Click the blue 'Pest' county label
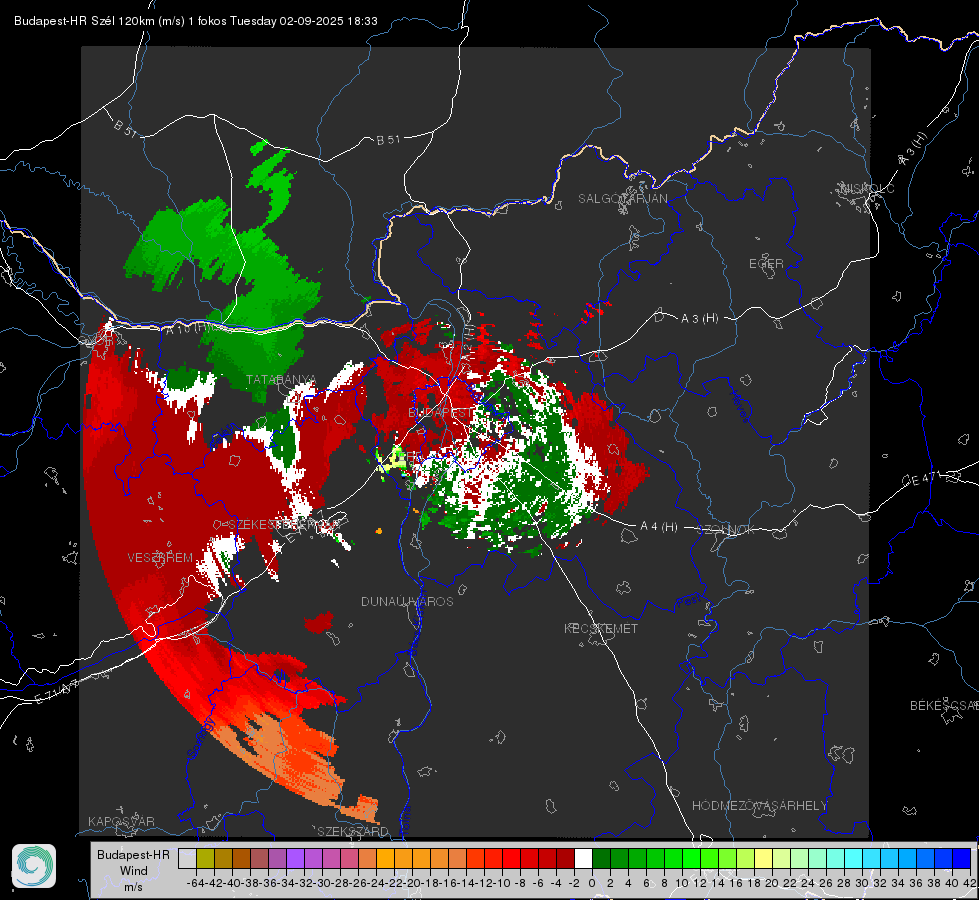 pos(691,602)
